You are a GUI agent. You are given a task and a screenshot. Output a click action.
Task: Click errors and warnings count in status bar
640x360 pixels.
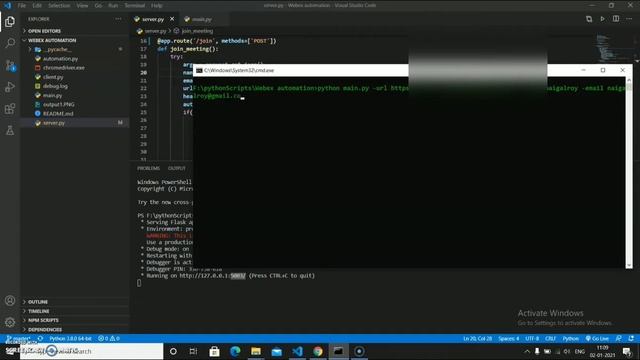pyautogui.click(x=109, y=338)
